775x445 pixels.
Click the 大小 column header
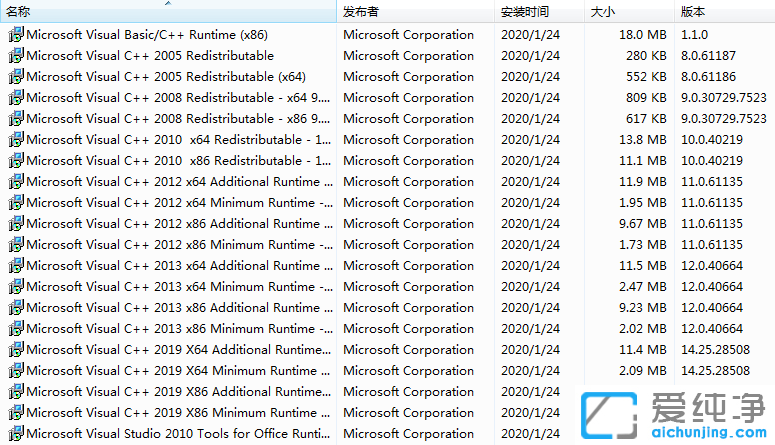[603, 12]
